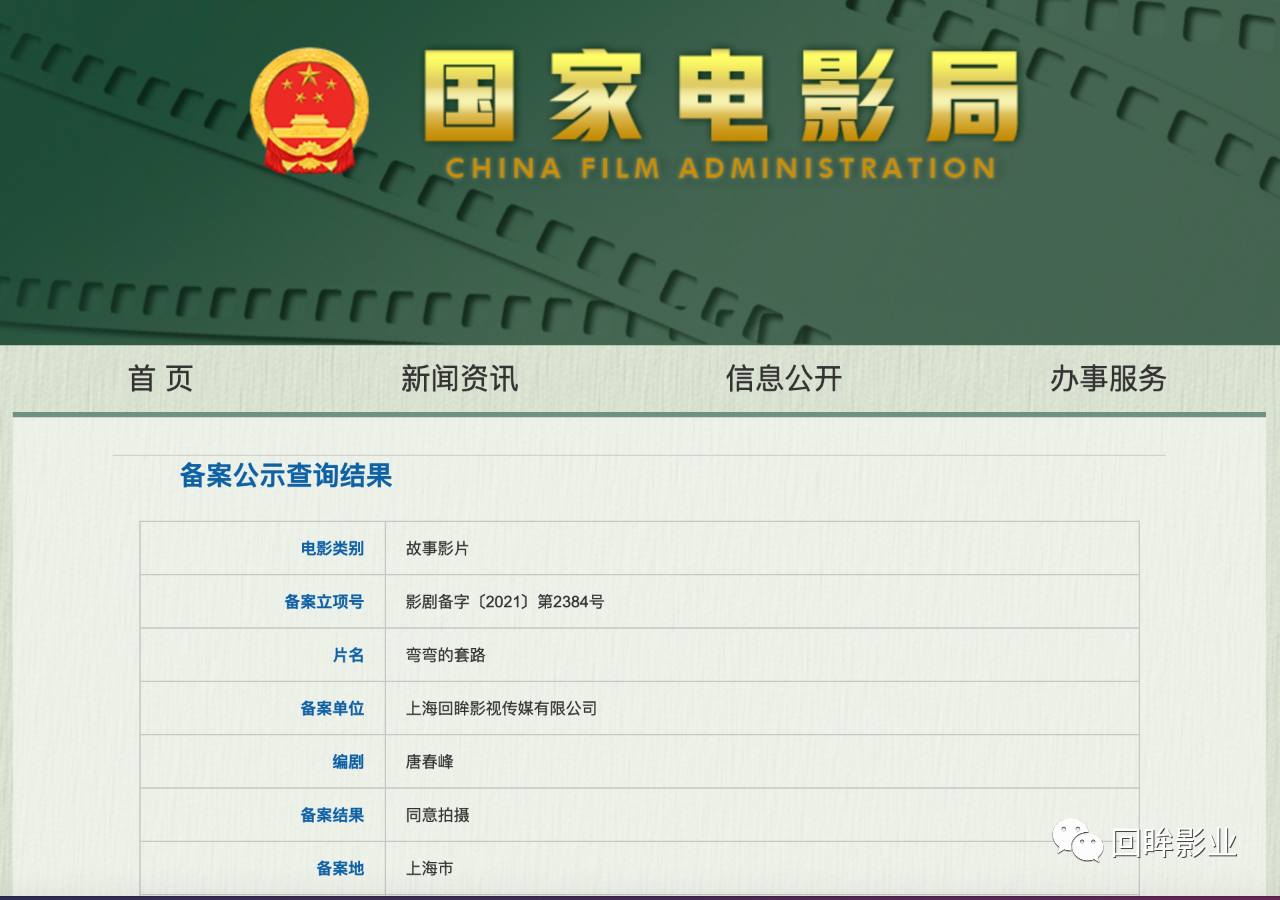This screenshot has height=900, width=1280.
Task: Select the 片名 label cell
Action: (263, 655)
